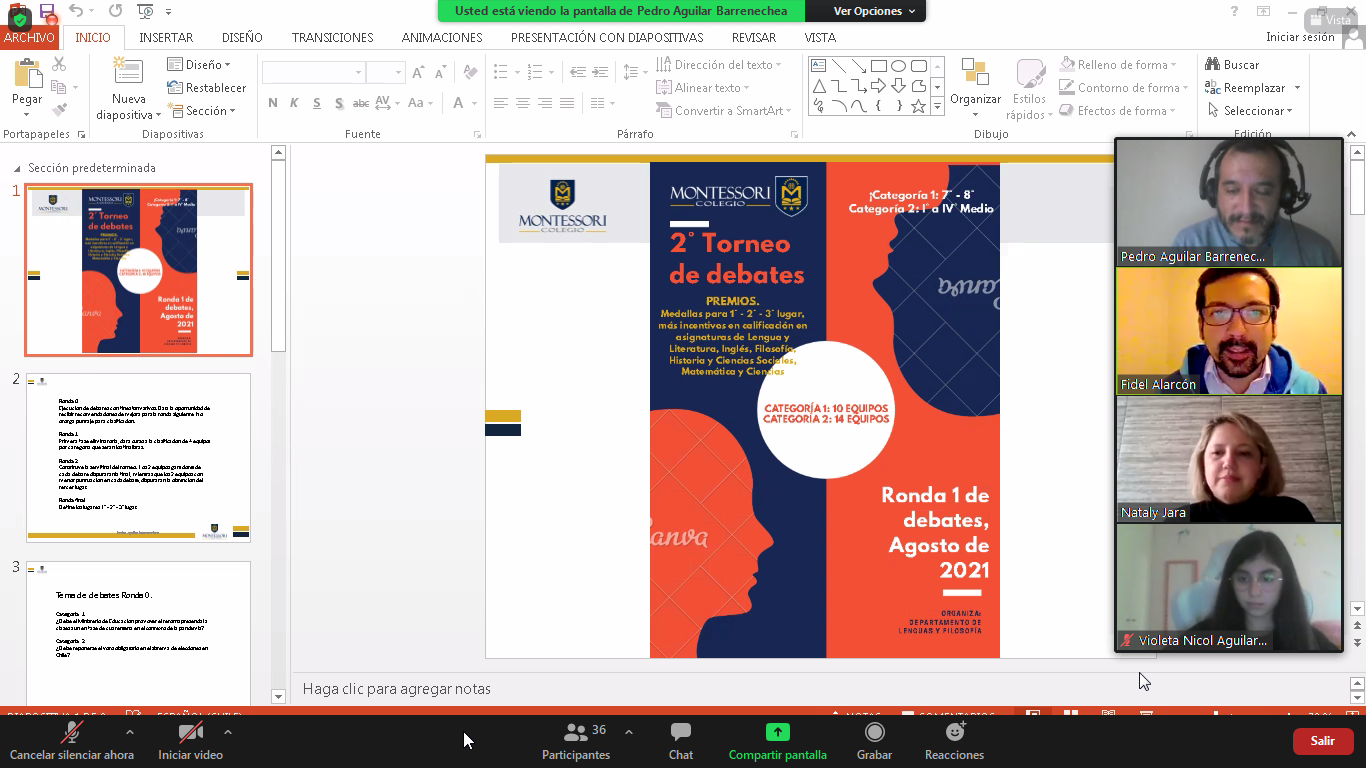Toggle italic formatting (K)

[x=294, y=103]
